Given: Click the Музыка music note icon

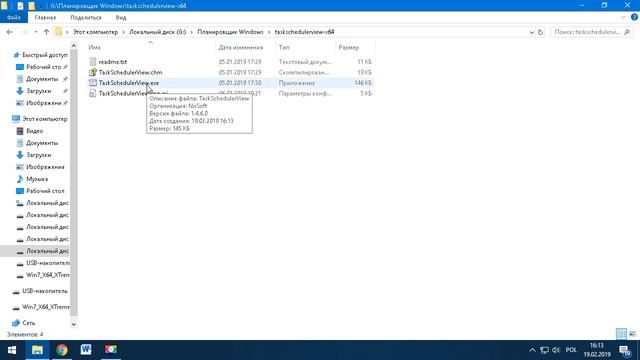Looking at the screenshot, I should point(20,179).
